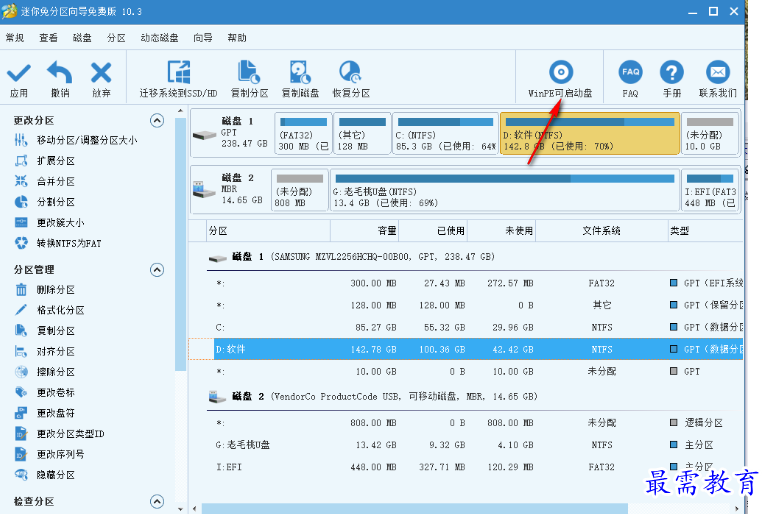Sort by the 分区 column header
The width and height of the screenshot is (767, 514).
coord(268,231)
